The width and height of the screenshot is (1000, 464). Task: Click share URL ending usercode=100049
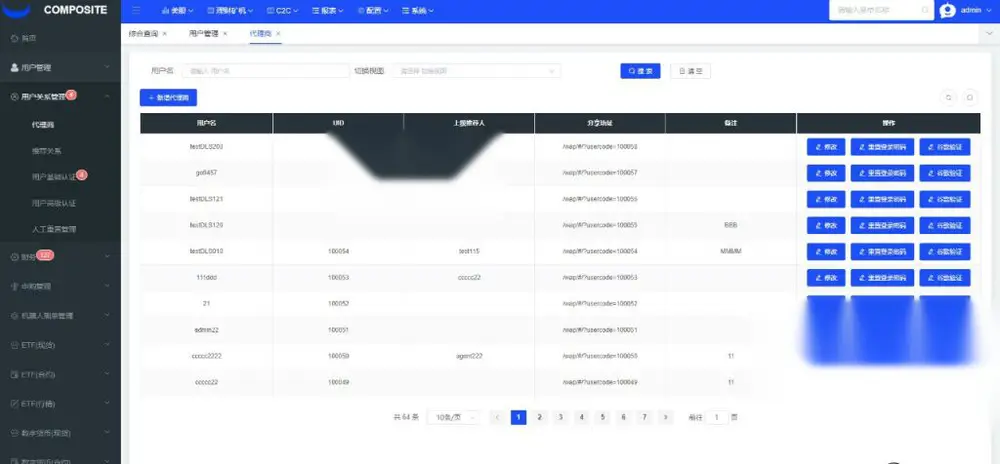coord(599,382)
